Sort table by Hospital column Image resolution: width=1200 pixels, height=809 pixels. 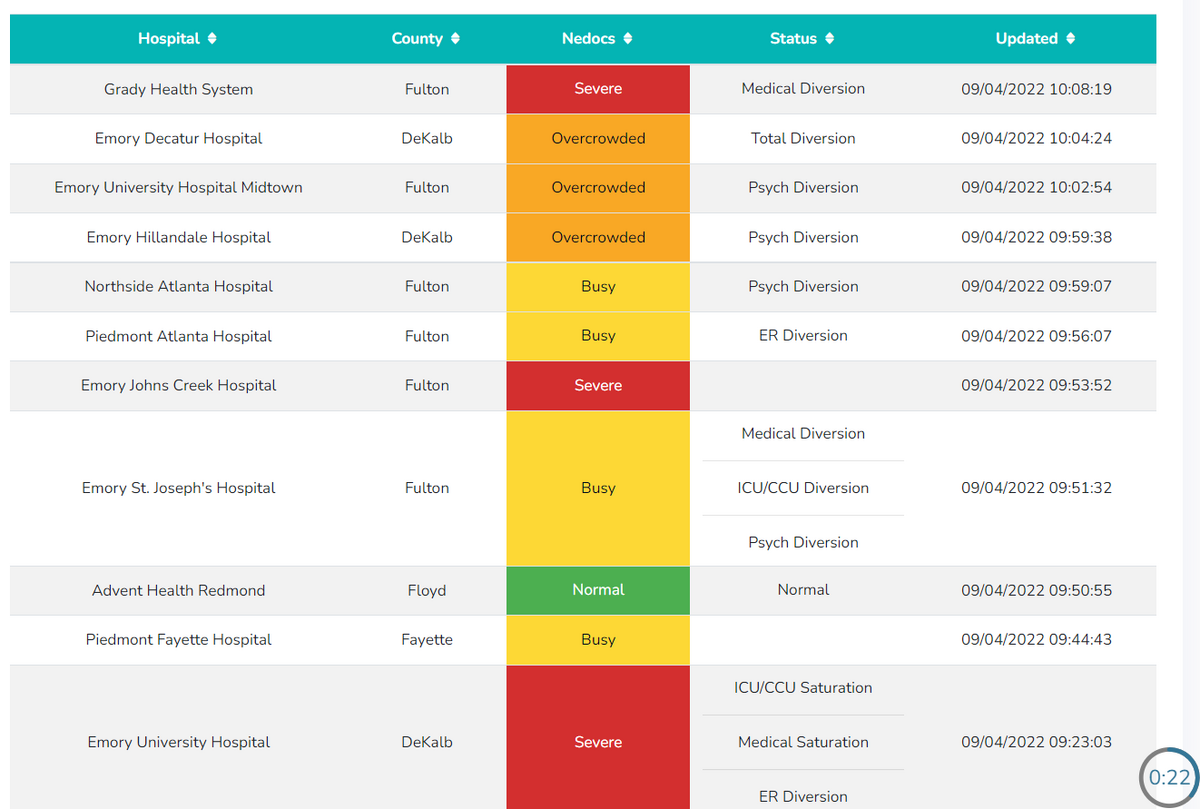177,39
